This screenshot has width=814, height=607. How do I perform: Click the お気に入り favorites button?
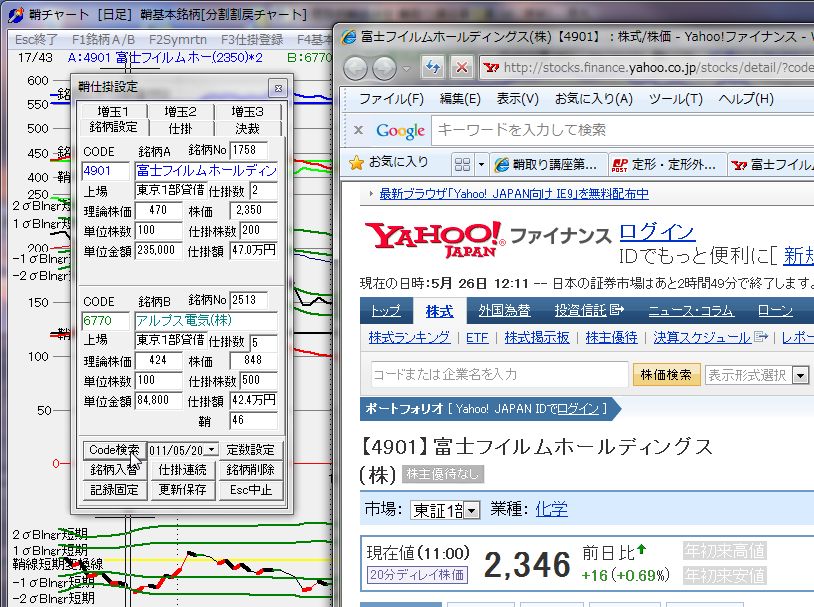point(389,163)
